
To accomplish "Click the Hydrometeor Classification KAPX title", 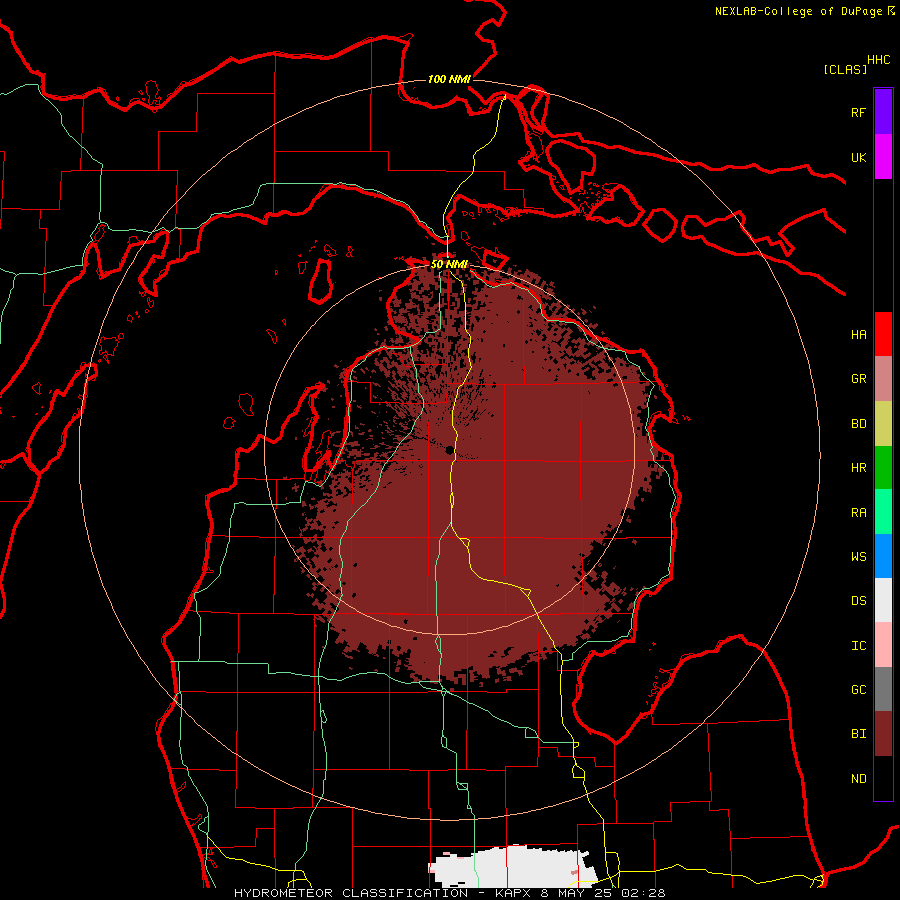I will point(449,893).
